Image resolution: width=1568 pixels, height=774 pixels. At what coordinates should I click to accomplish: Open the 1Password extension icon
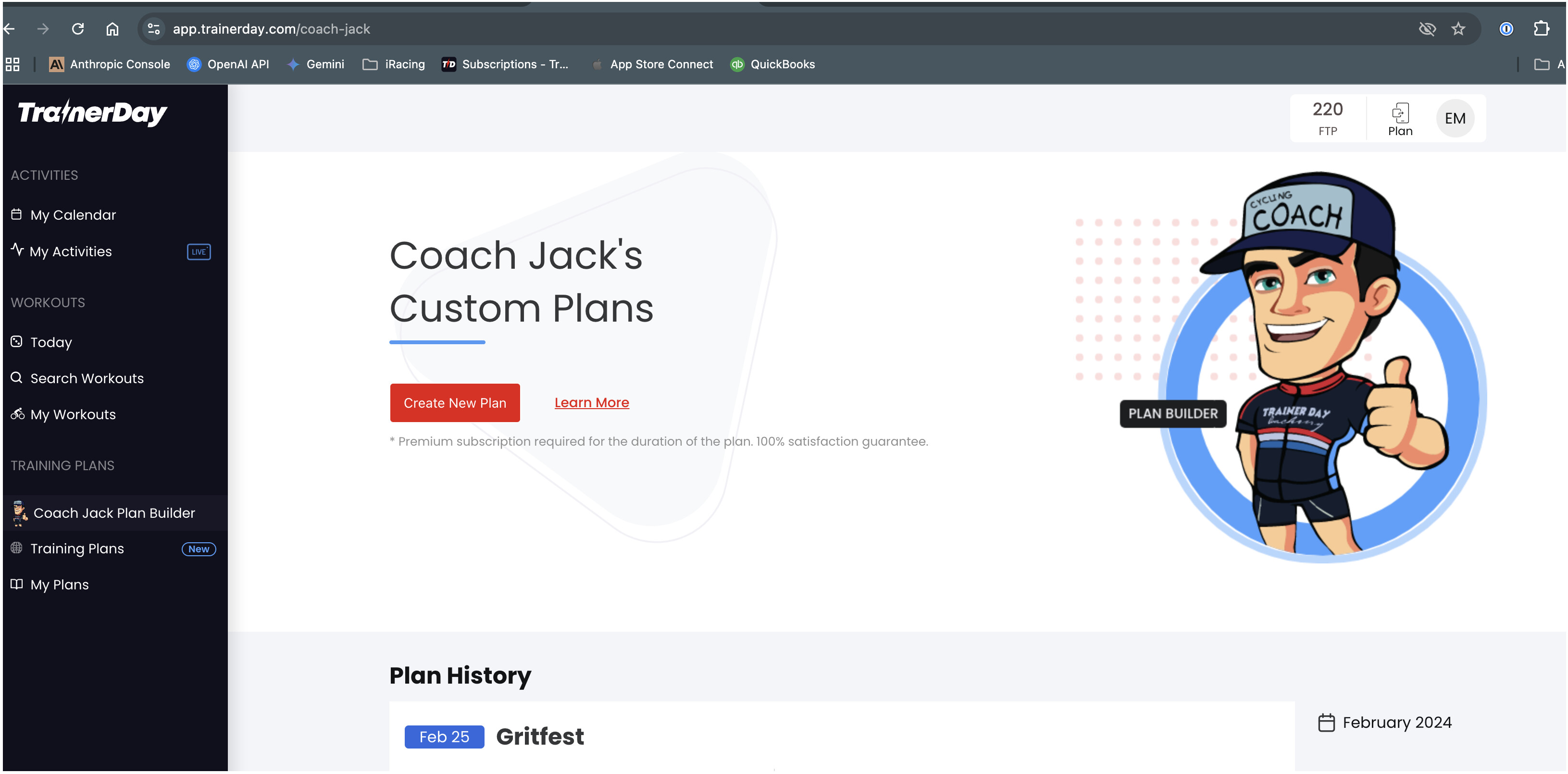tap(1506, 29)
